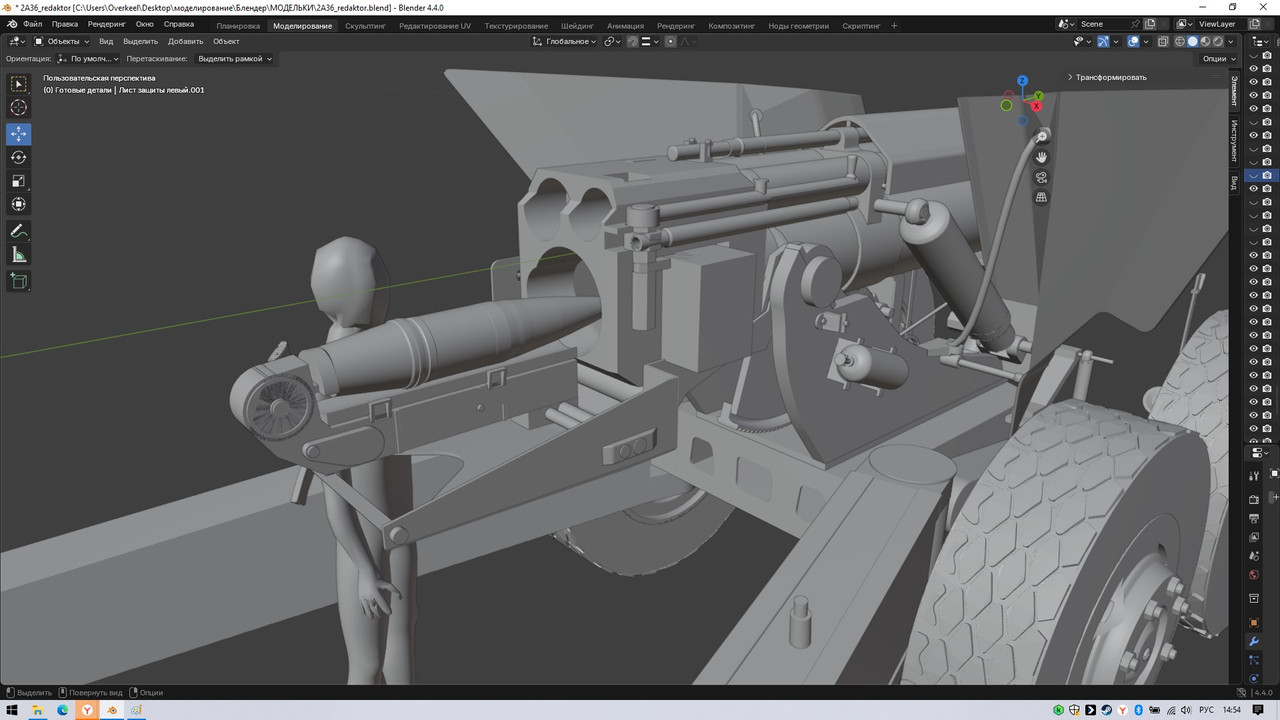Open the editor type dropdown
The height and width of the screenshot is (720, 1280).
[x=15, y=41]
